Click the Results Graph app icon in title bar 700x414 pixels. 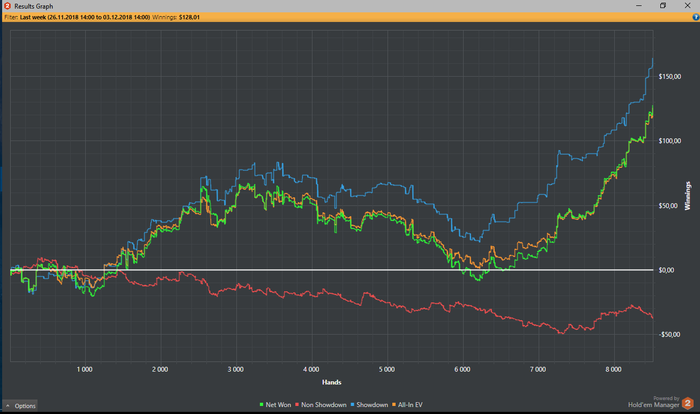[x=7, y=6]
